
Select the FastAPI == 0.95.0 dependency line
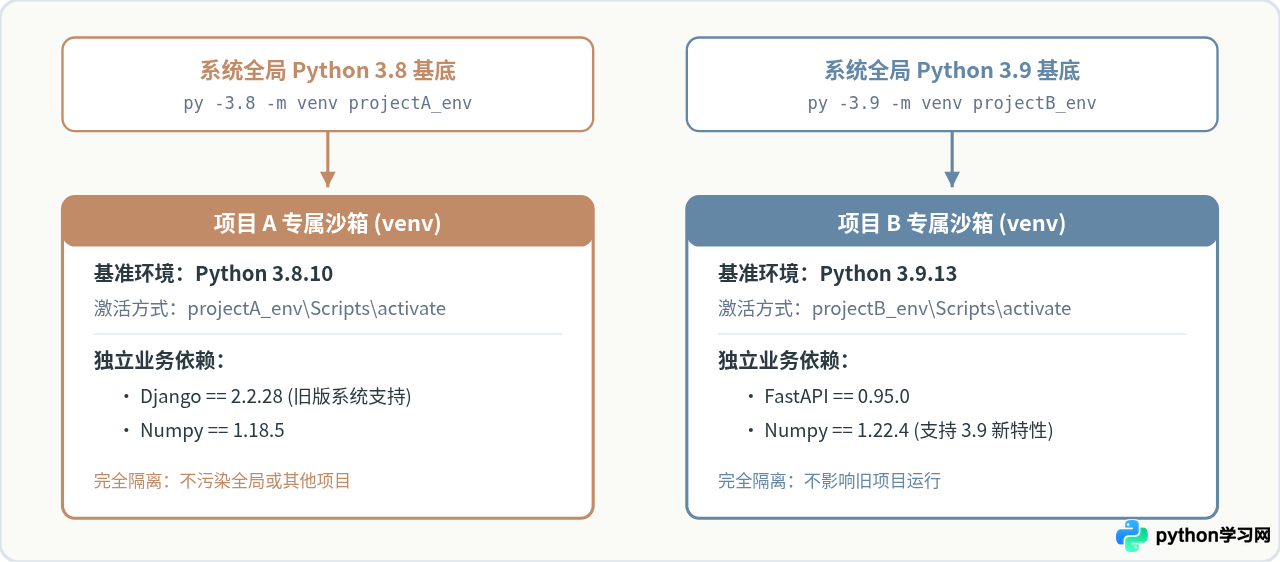828,397
